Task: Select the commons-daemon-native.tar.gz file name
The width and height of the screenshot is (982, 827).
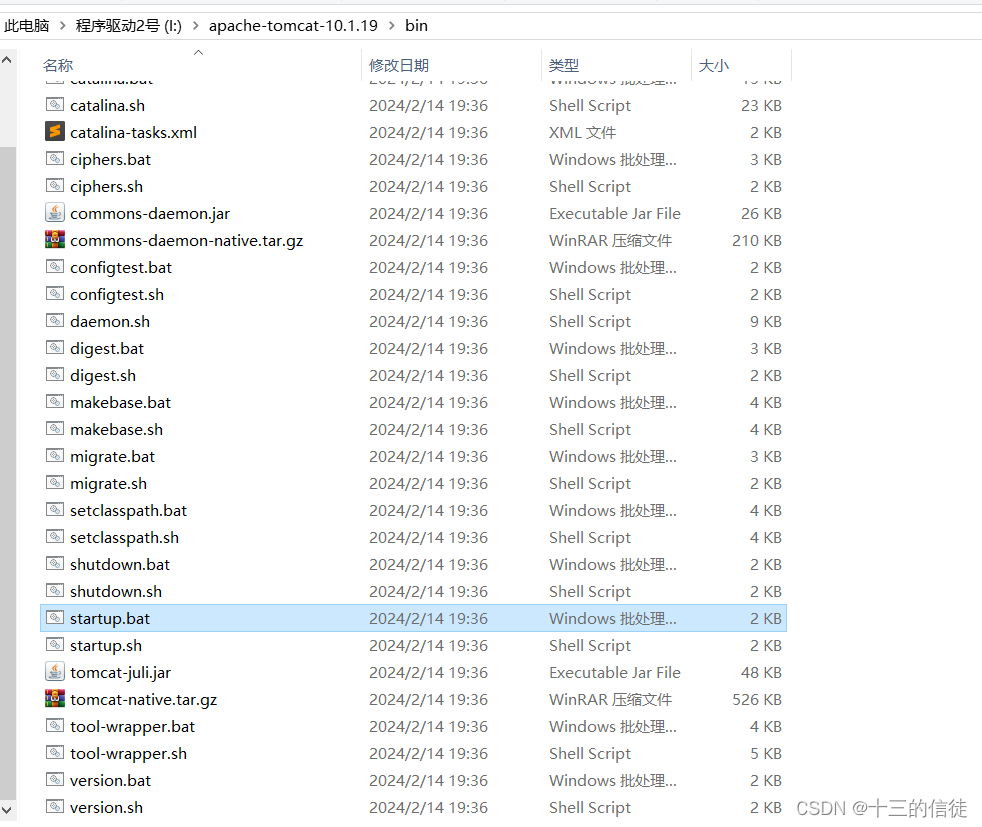Action: click(187, 240)
